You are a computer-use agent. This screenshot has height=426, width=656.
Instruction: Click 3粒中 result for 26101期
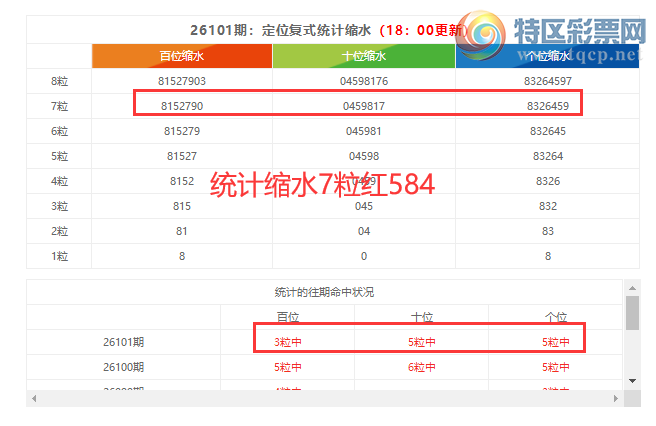click(288, 342)
